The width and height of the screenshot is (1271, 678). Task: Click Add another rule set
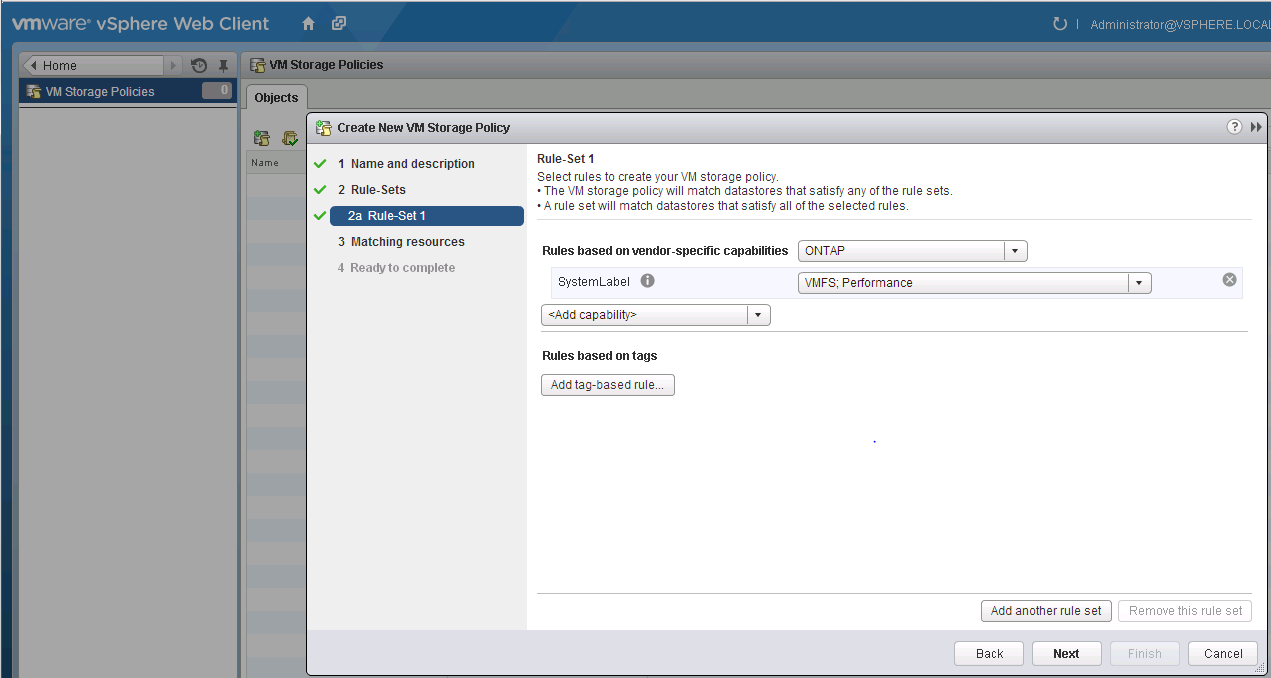point(1046,611)
